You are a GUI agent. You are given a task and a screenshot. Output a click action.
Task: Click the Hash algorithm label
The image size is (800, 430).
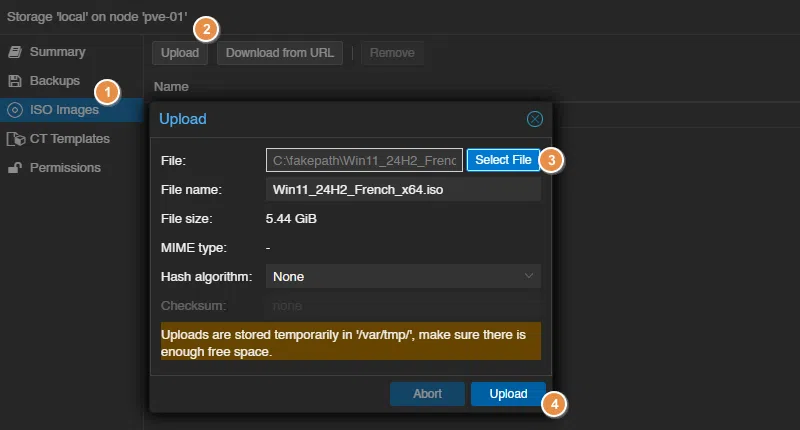[x=206, y=276]
